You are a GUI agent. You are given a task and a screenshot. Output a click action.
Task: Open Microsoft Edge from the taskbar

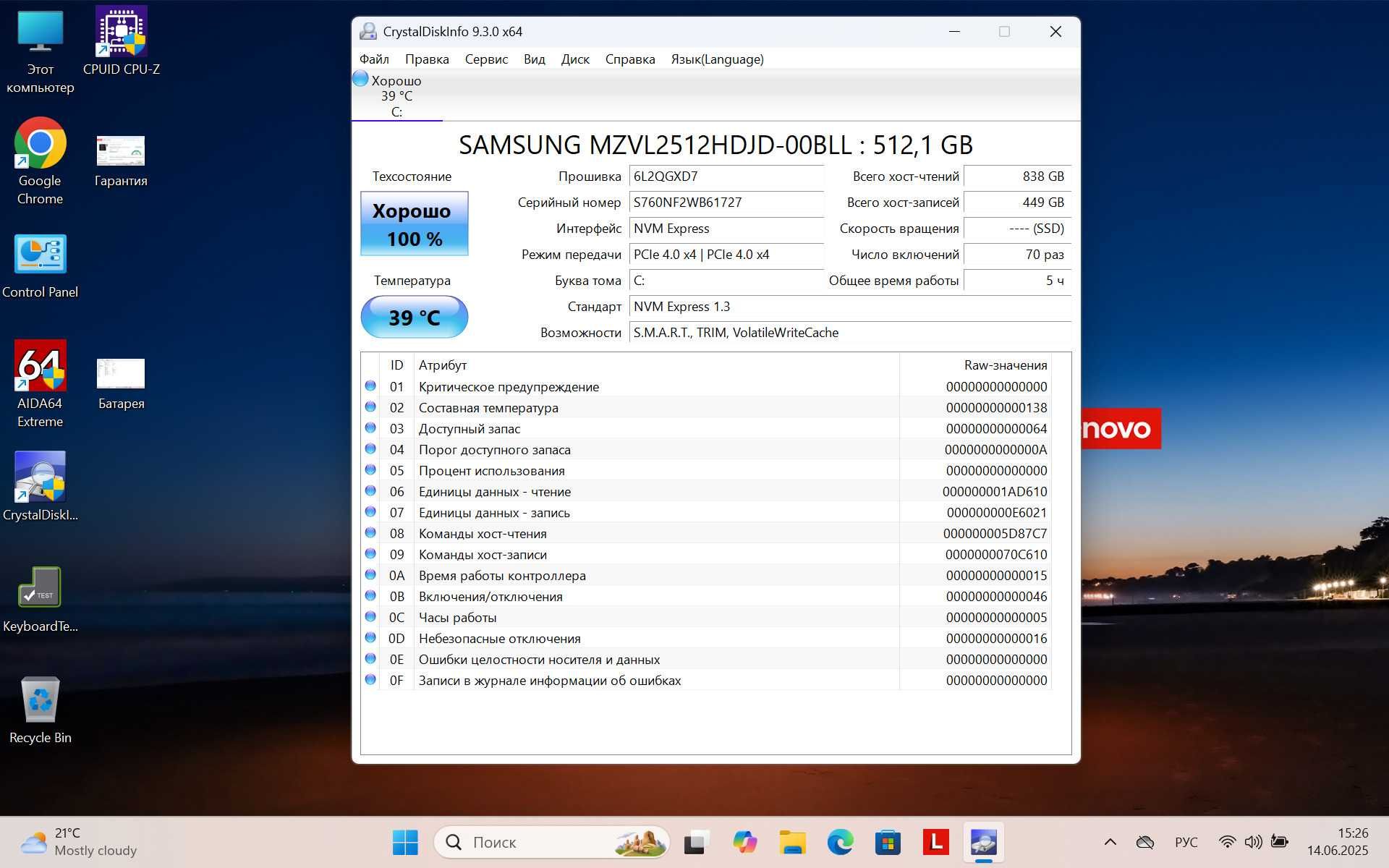[x=840, y=842]
